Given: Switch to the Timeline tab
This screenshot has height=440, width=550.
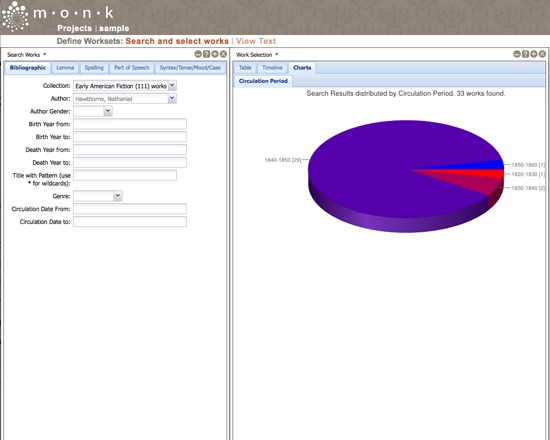Looking at the screenshot, I should [x=272, y=68].
